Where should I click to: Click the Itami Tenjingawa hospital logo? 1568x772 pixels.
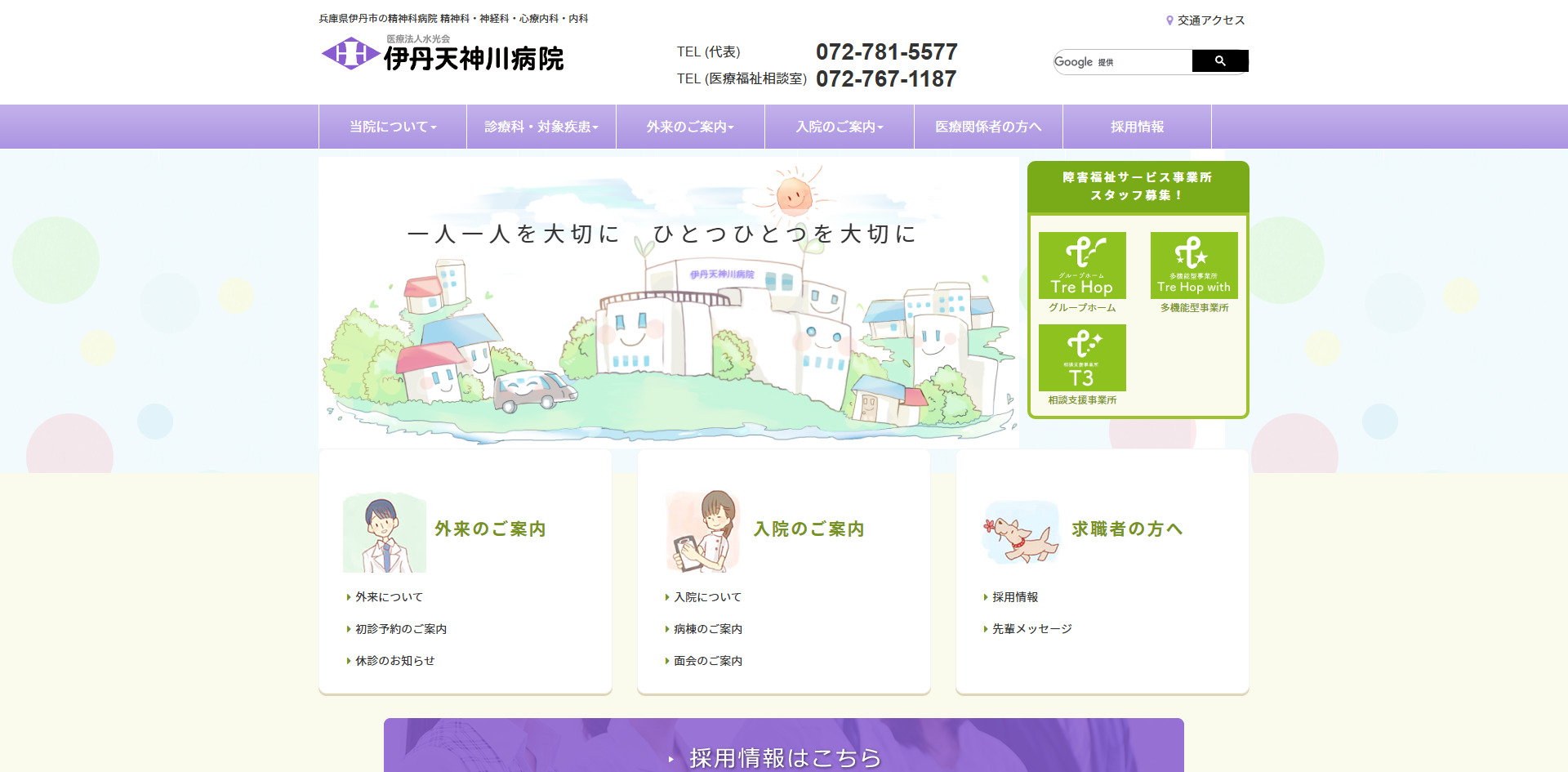click(442, 54)
